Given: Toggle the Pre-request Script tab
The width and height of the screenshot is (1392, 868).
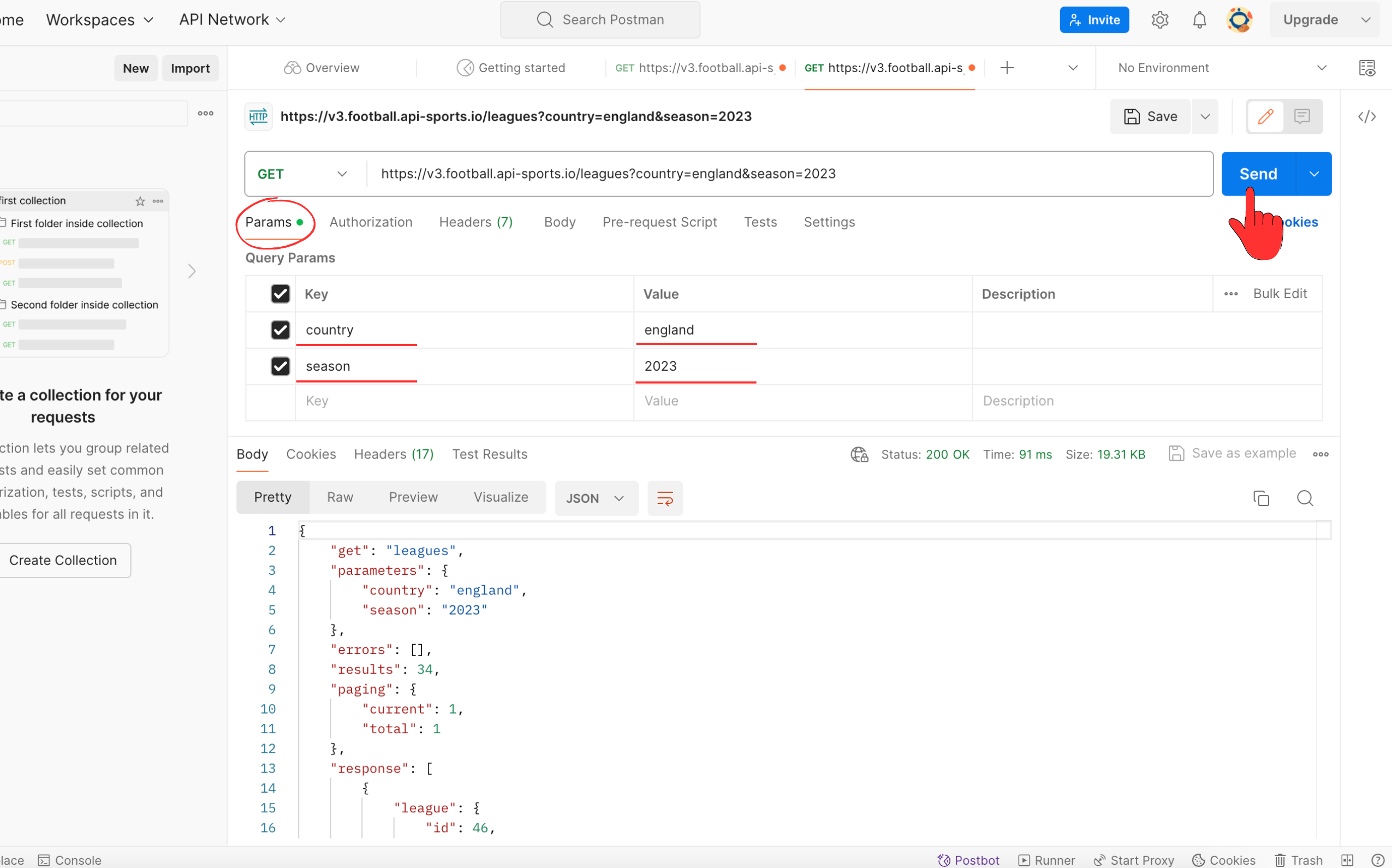Looking at the screenshot, I should (x=659, y=222).
